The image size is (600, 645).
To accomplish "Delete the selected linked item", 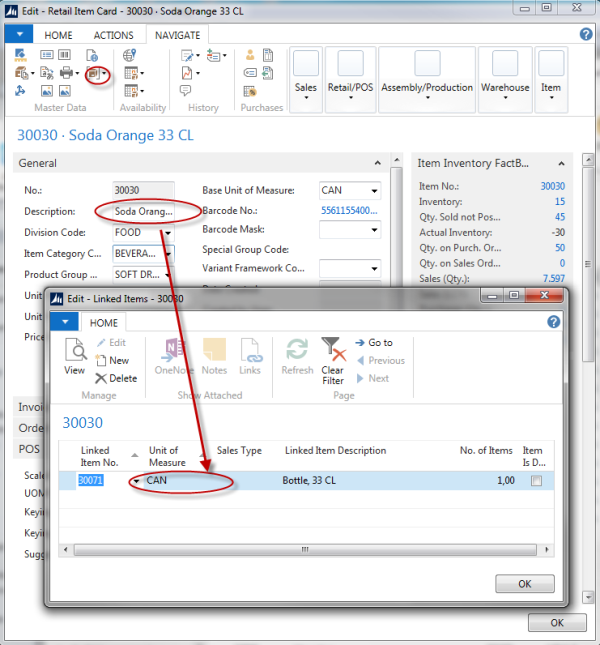I will coord(116,378).
